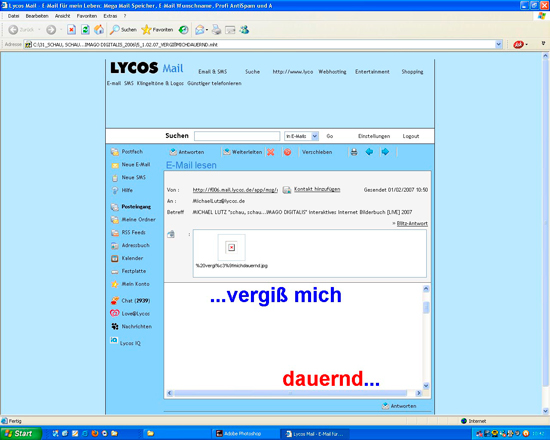Click the Entertainment navigation link
Viewport: 550px width, 440px height.
coord(372,72)
